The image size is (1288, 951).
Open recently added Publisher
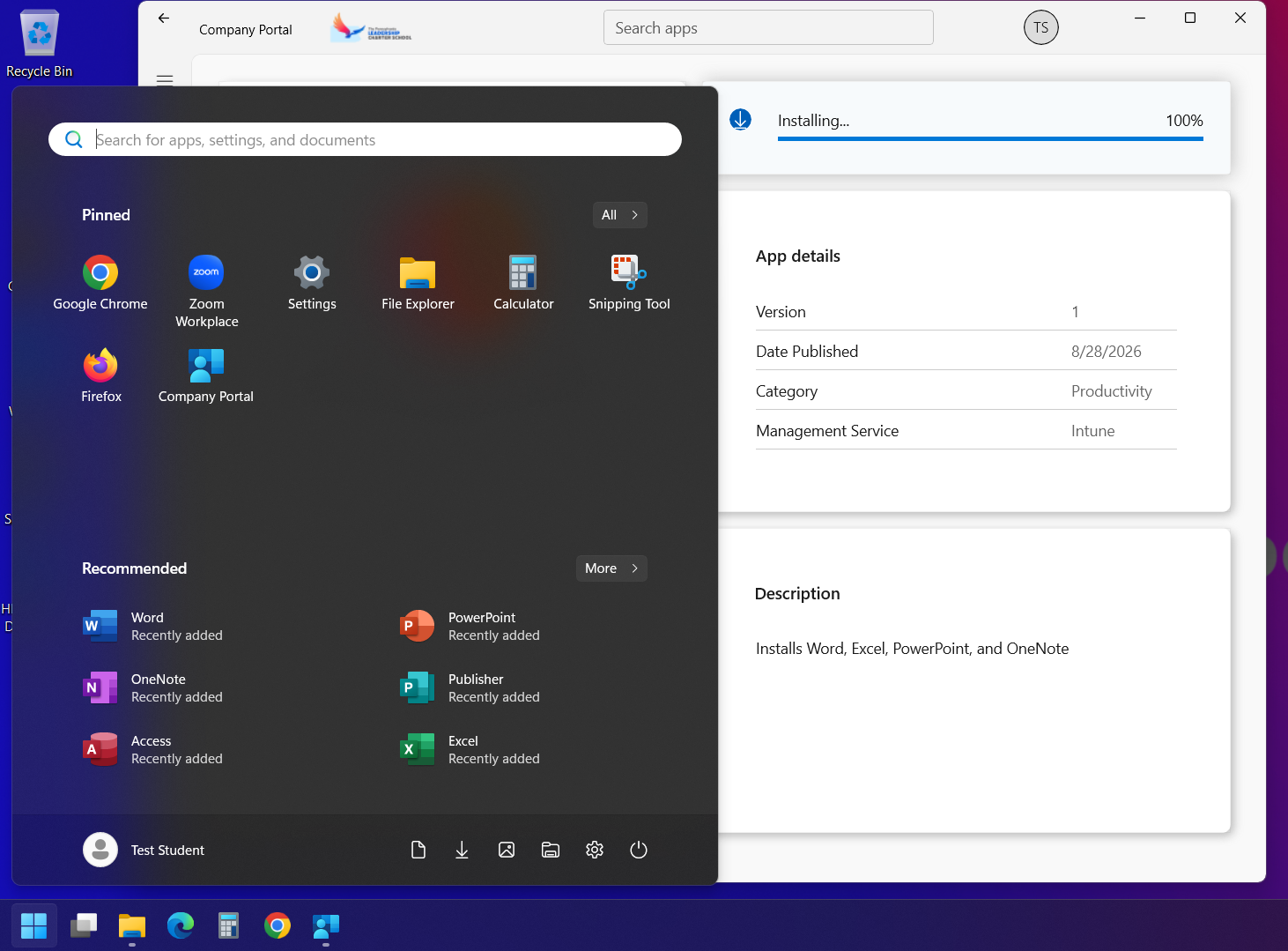click(470, 687)
